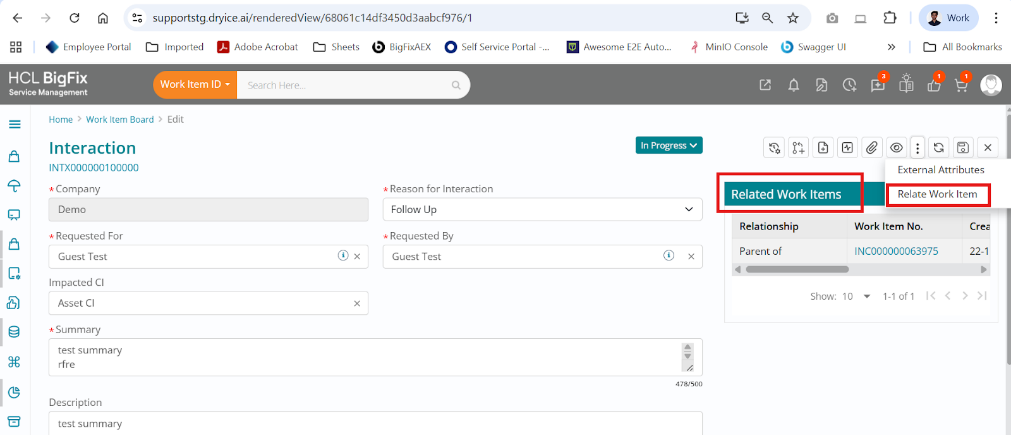Click the save floppy disk icon
This screenshot has width=1011, height=435.
[x=963, y=148]
